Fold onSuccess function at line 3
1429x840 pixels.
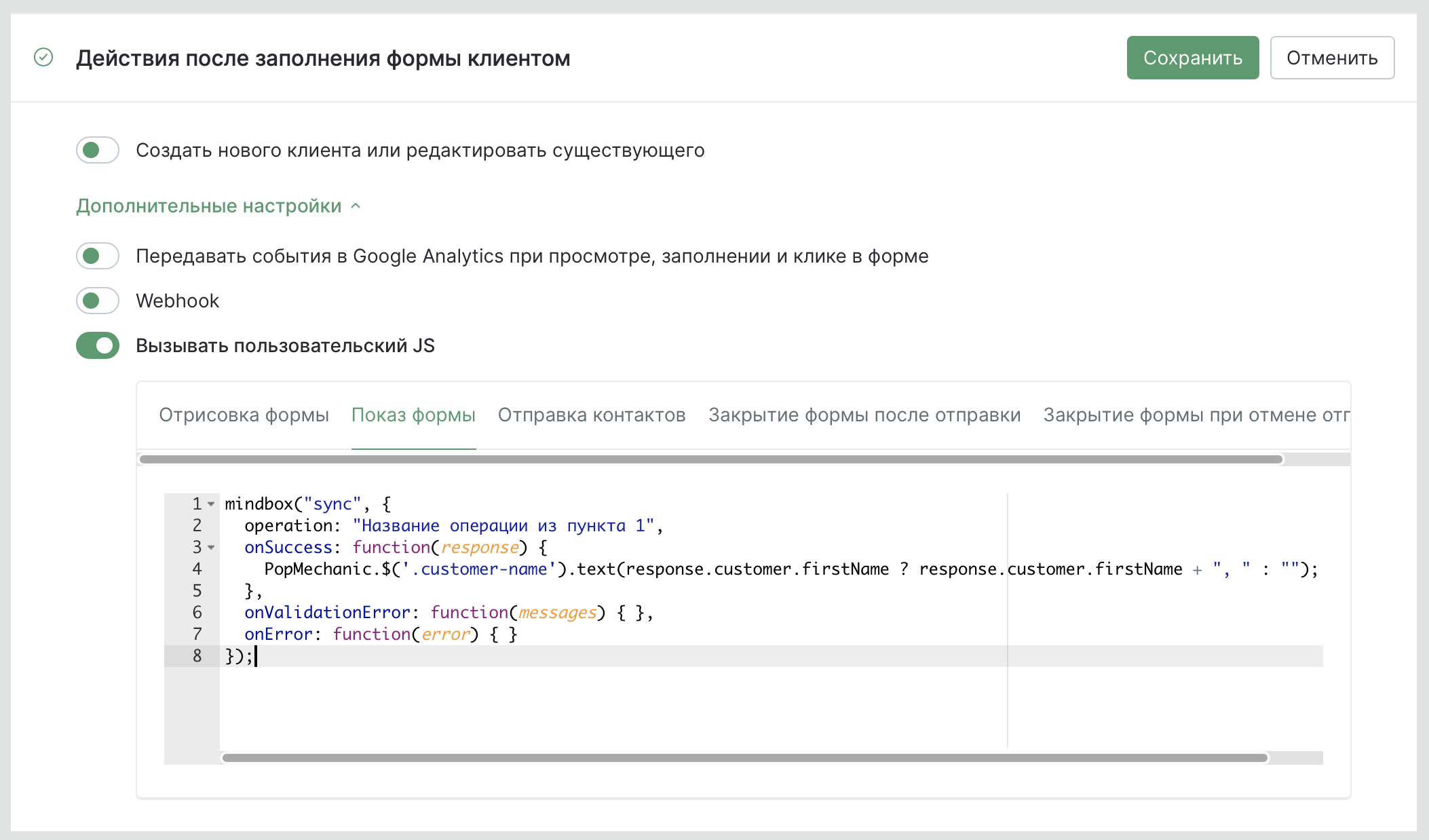(x=211, y=548)
